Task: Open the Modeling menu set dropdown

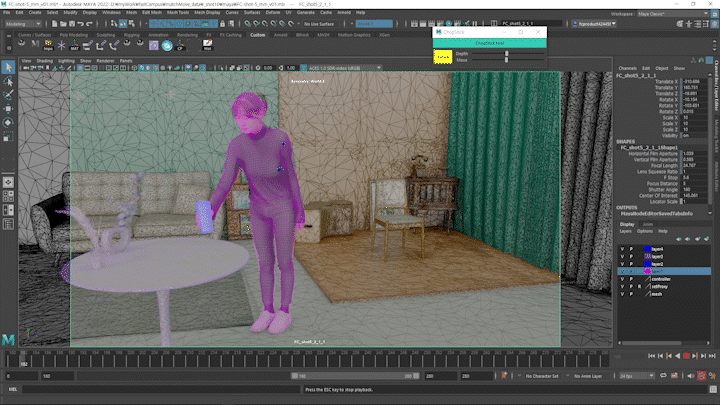Action: 22,23
